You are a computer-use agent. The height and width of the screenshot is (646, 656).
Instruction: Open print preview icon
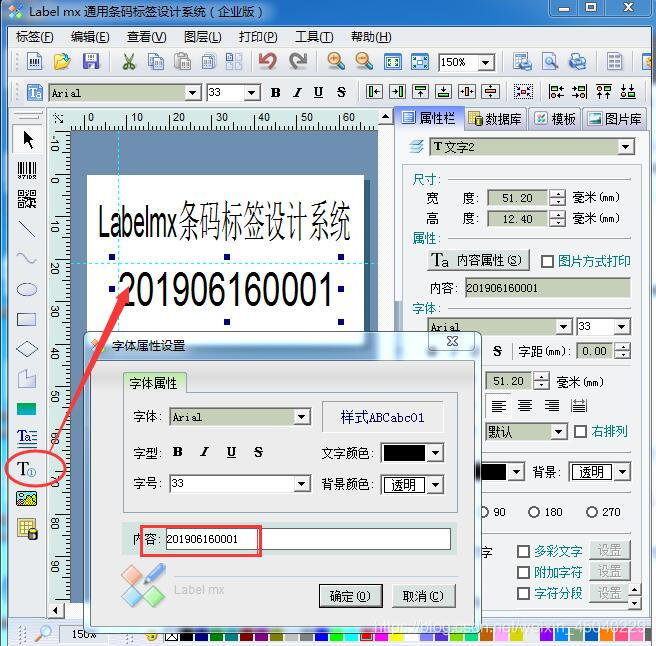(x=550, y=62)
